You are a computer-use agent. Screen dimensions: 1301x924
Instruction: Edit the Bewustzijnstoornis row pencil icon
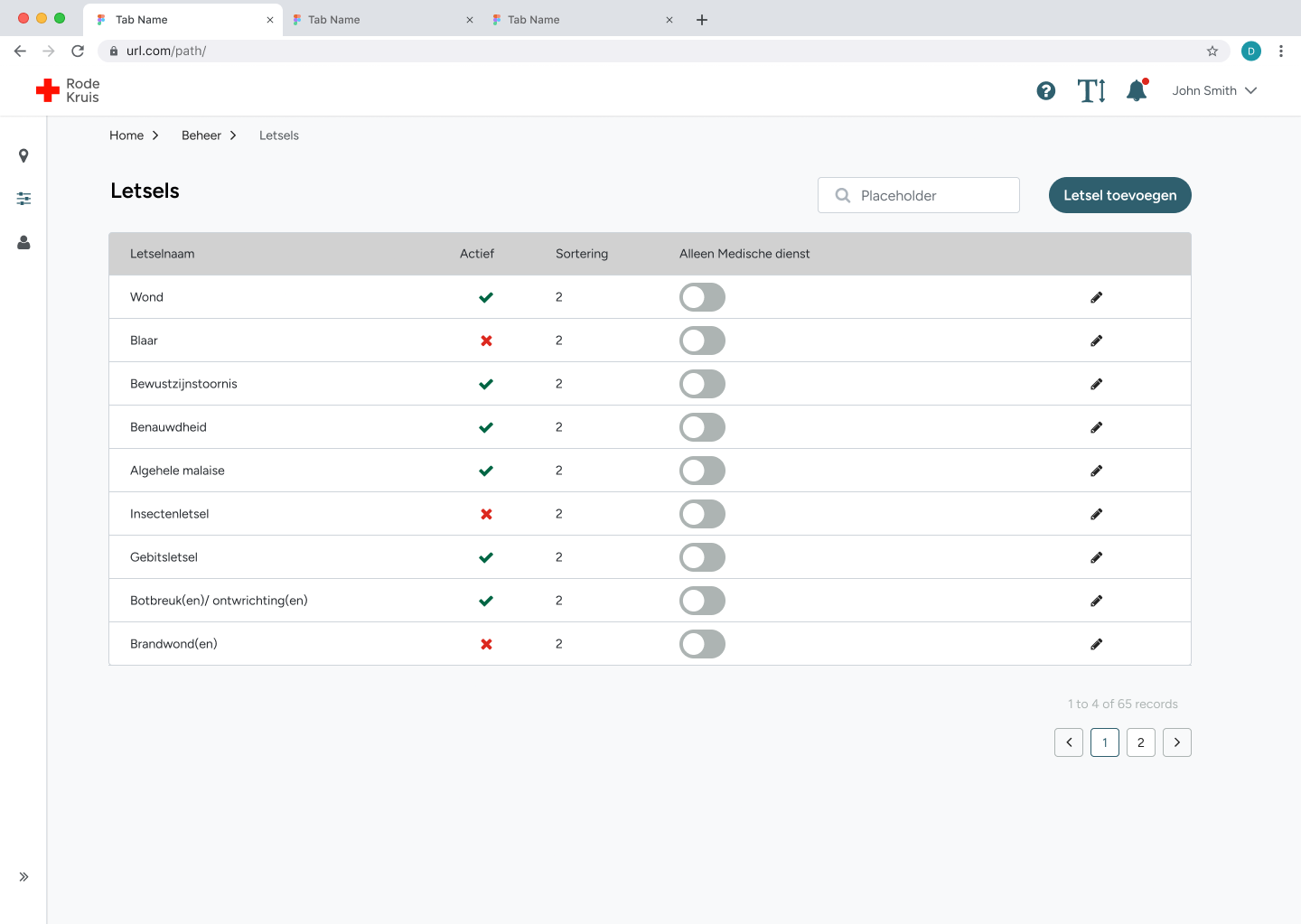pos(1096,384)
